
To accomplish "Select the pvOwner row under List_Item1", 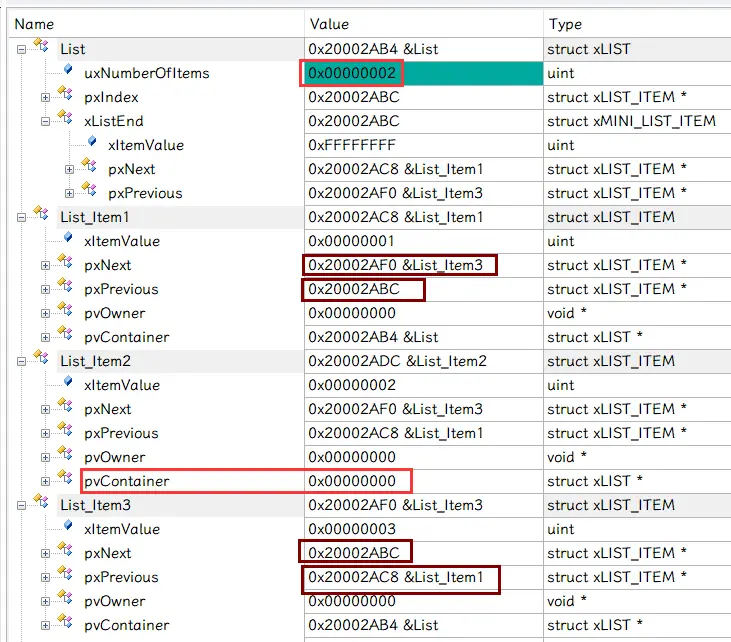I will point(114,313).
